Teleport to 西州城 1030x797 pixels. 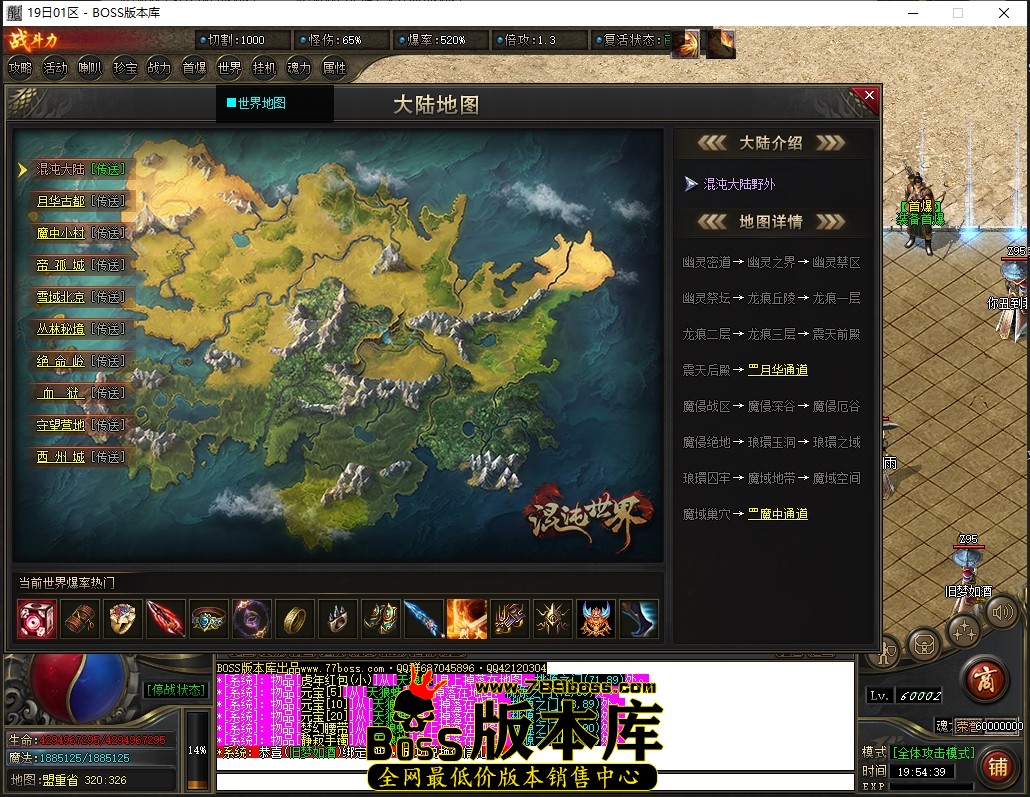click(x=108, y=457)
